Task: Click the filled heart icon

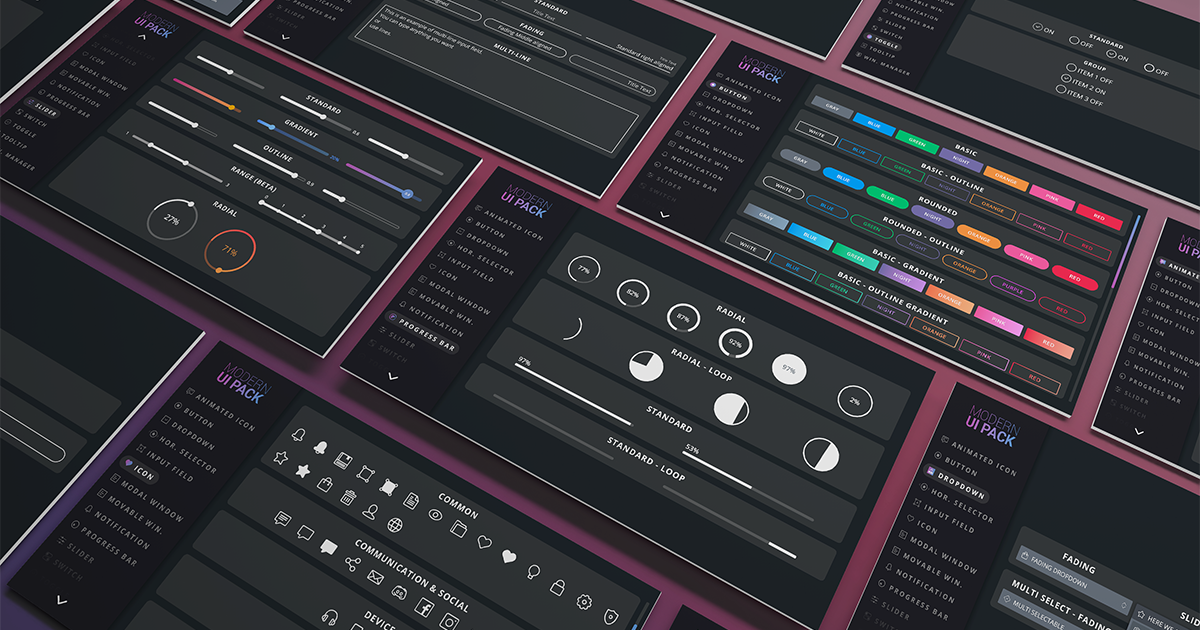Action: pyautogui.click(x=509, y=556)
